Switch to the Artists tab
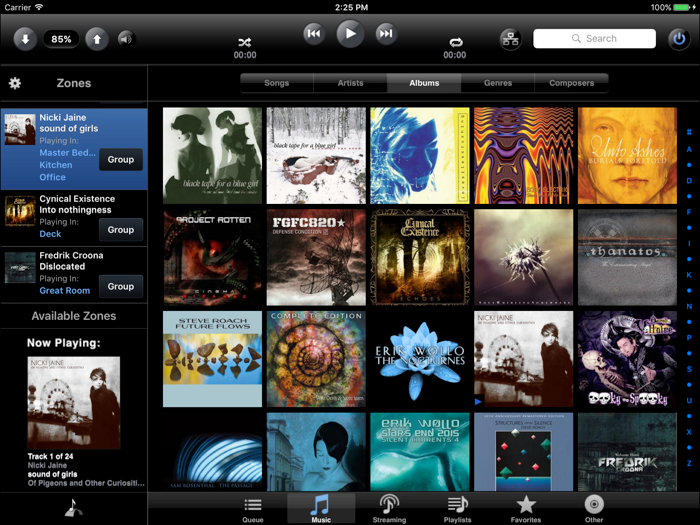 point(350,83)
